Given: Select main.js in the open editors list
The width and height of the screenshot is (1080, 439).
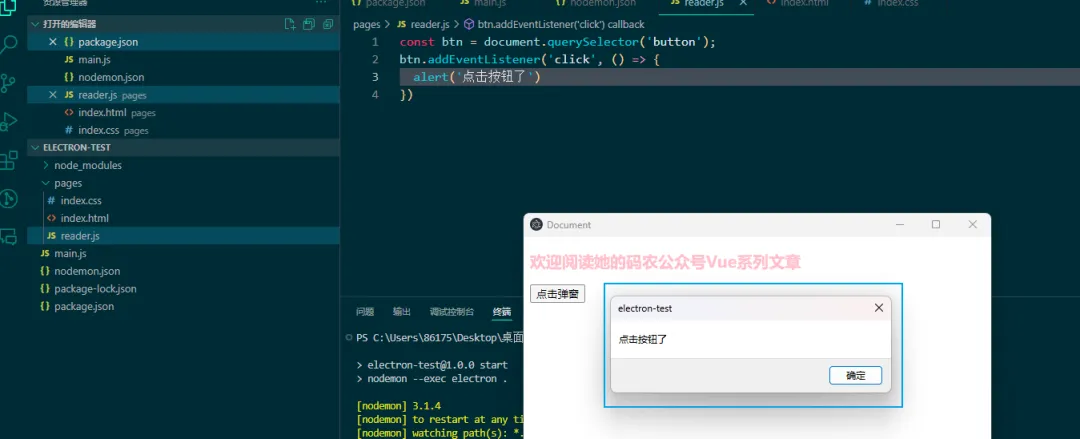Looking at the screenshot, I should click(x=94, y=60).
